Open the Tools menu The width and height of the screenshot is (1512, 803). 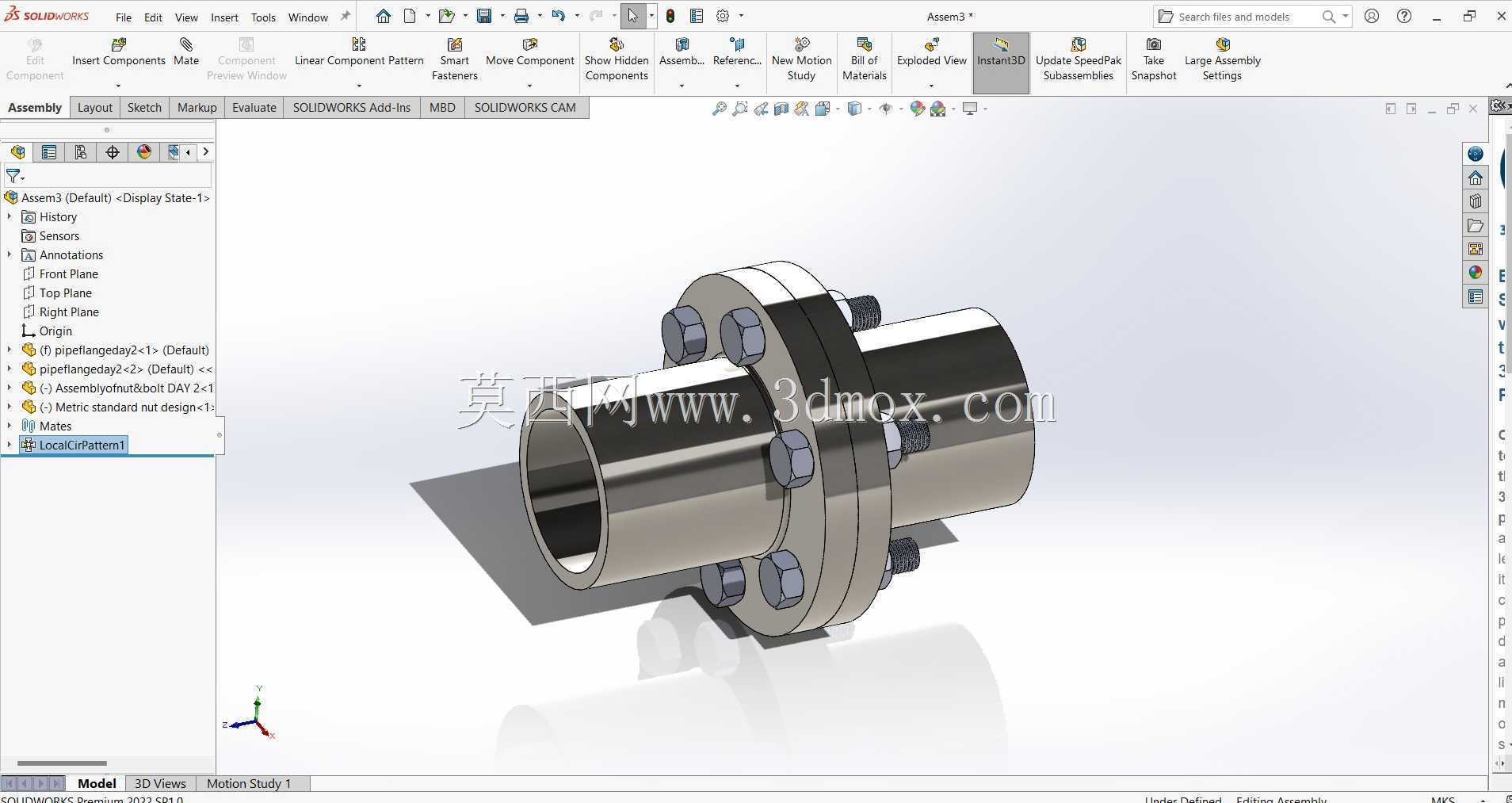point(263,17)
